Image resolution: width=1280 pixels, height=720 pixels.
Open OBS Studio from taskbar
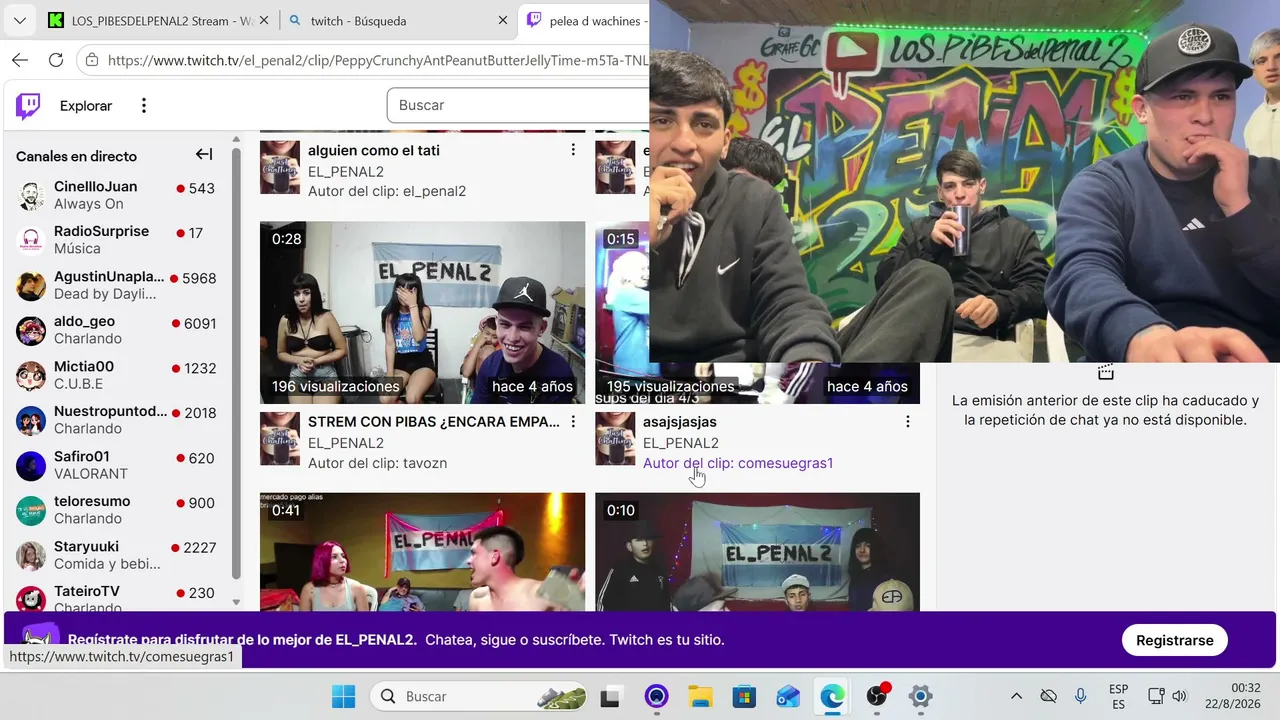pos(877,696)
